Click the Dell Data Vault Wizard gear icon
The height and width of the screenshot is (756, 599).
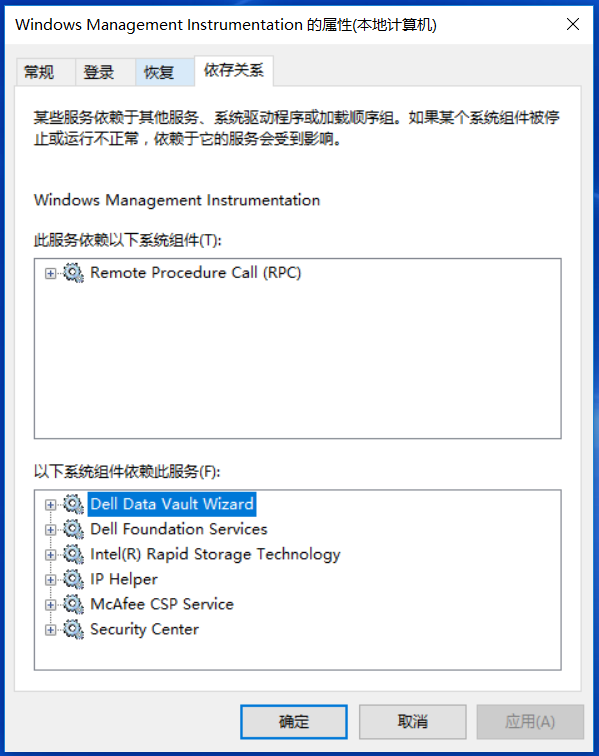pos(73,504)
